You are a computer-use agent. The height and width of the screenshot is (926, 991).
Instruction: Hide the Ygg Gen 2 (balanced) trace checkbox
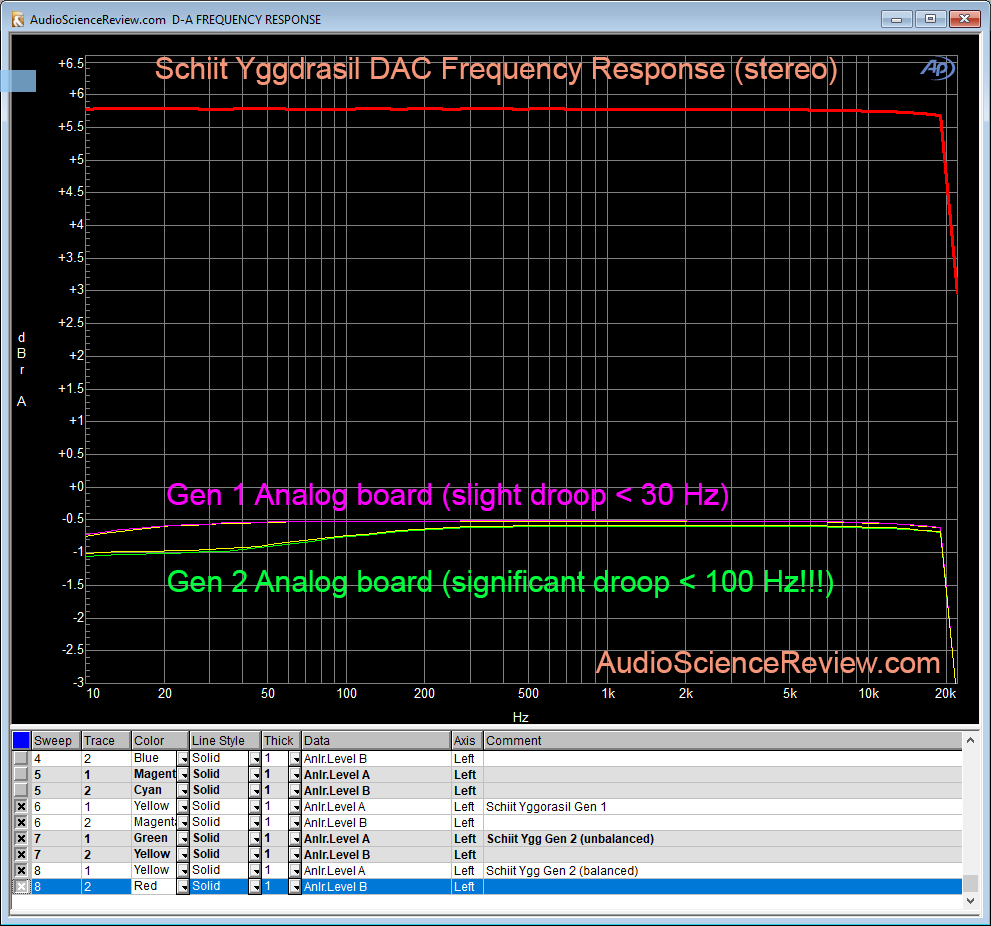(21, 870)
